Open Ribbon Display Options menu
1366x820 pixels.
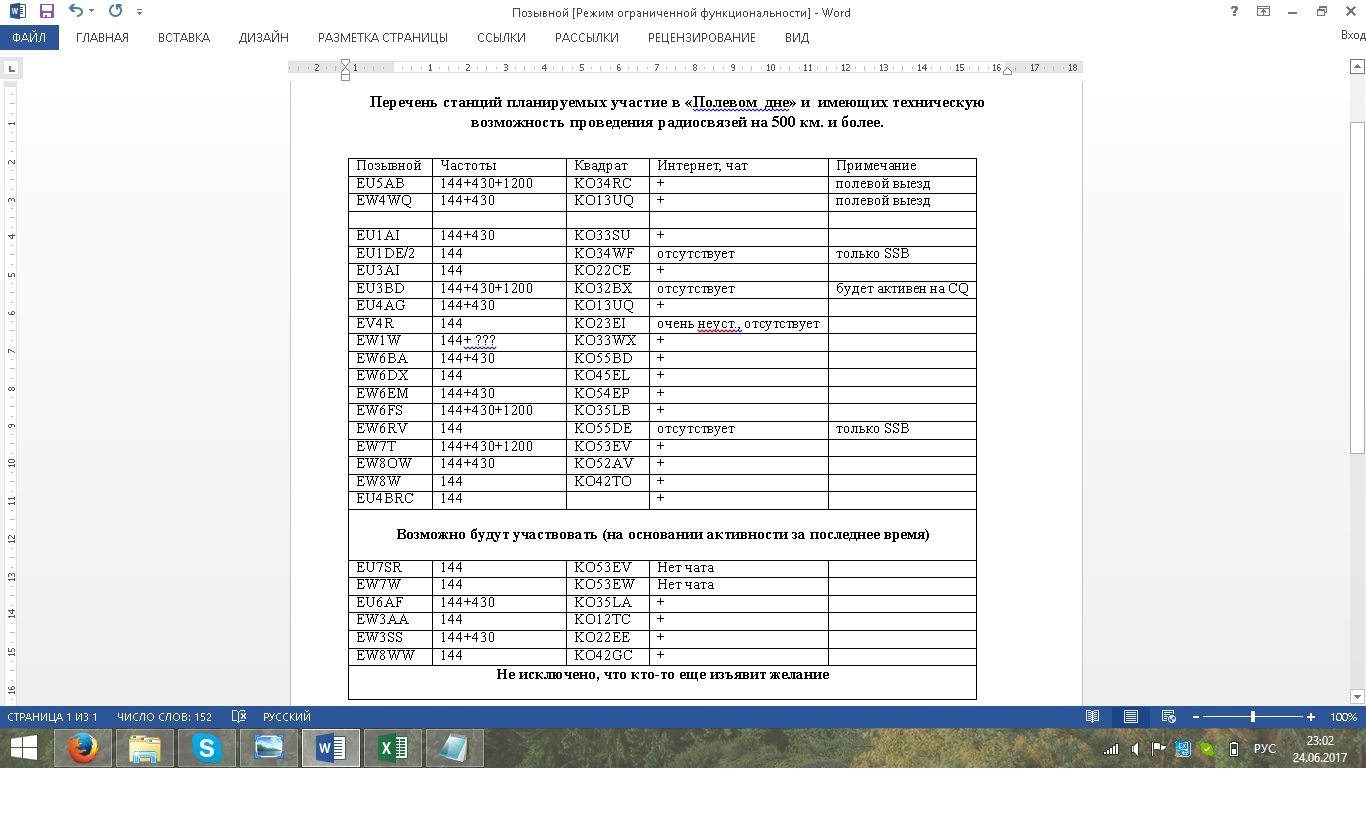click(x=1264, y=11)
